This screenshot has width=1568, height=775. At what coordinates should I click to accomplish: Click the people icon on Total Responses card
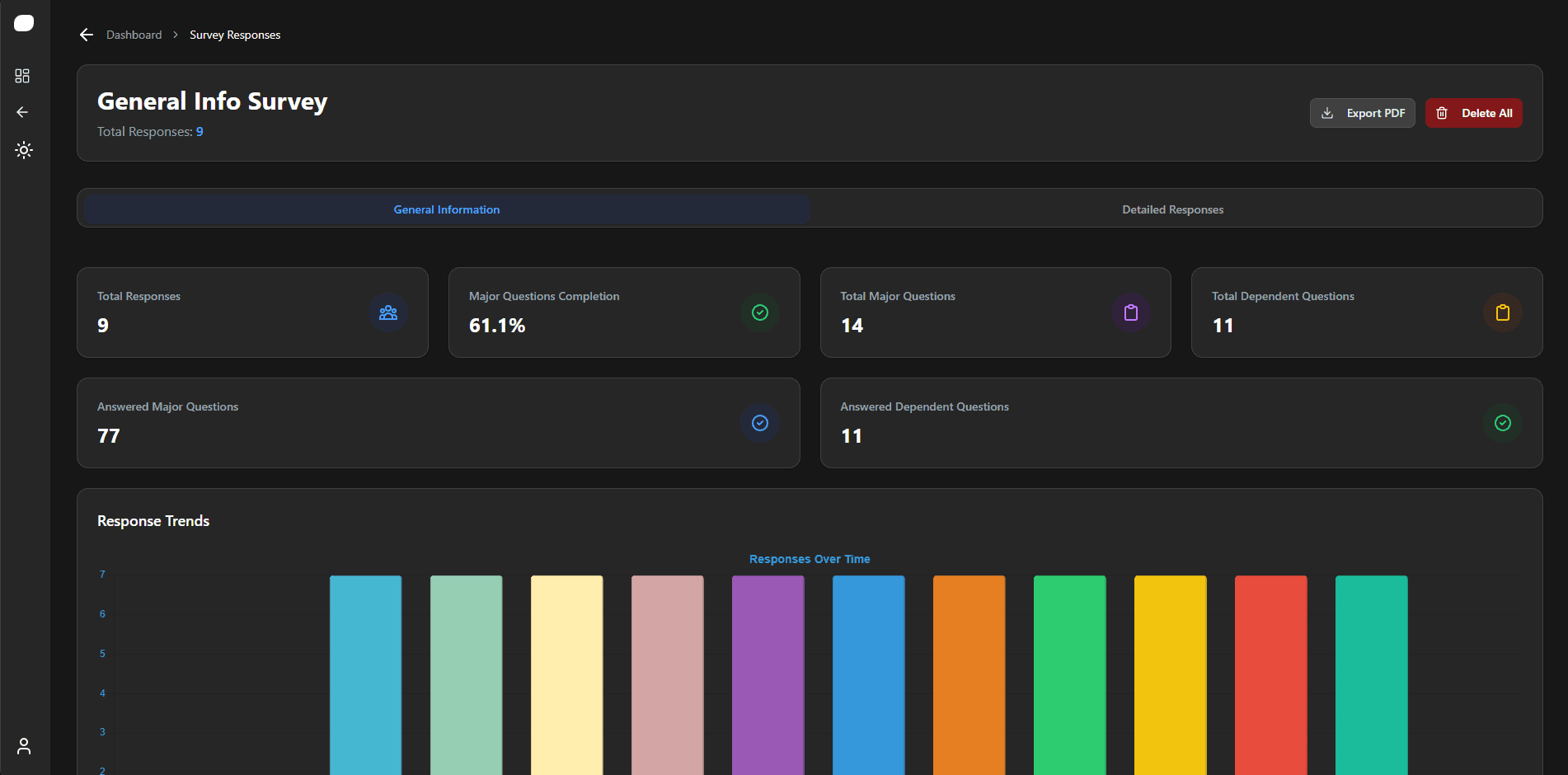click(387, 312)
